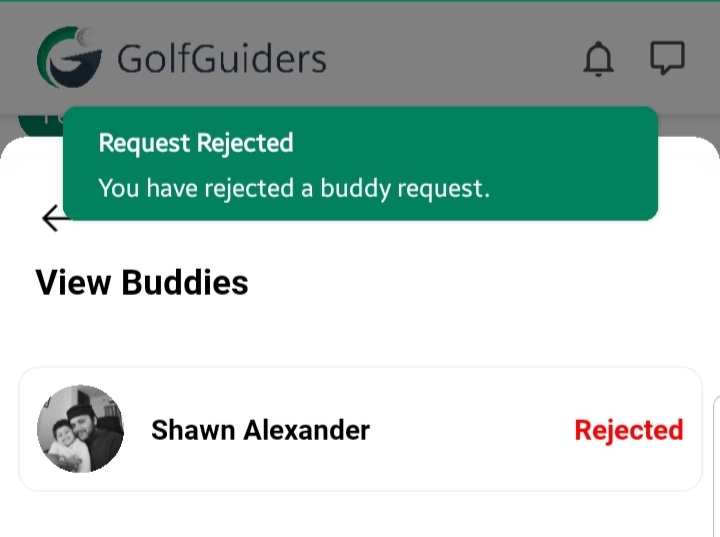Tap blank white area below the buddy card
The height and width of the screenshot is (537, 720).
point(360,515)
